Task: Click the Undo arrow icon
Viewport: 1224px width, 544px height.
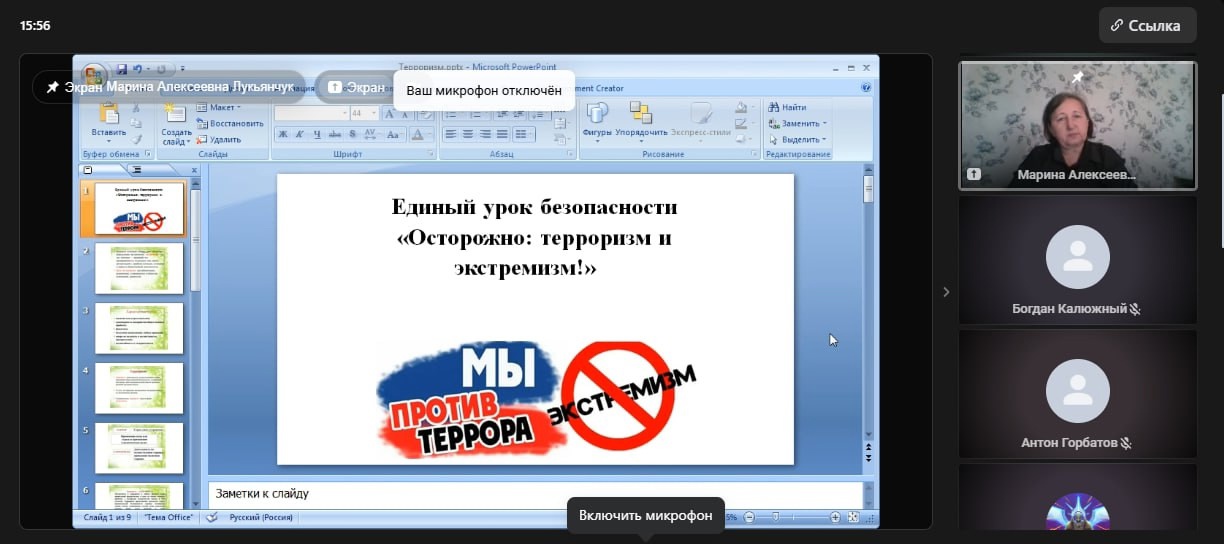Action: 137,69
